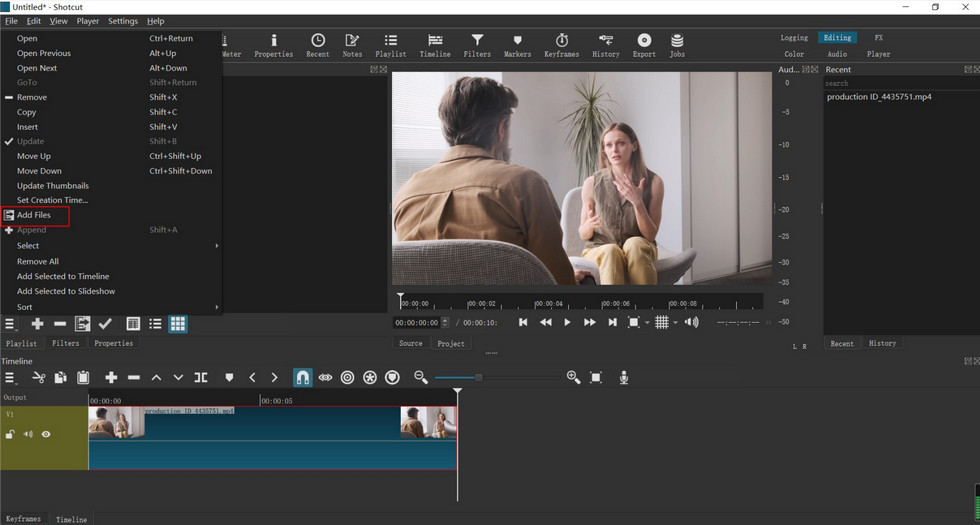Create a marker in the timeline toolbar

coord(229,378)
